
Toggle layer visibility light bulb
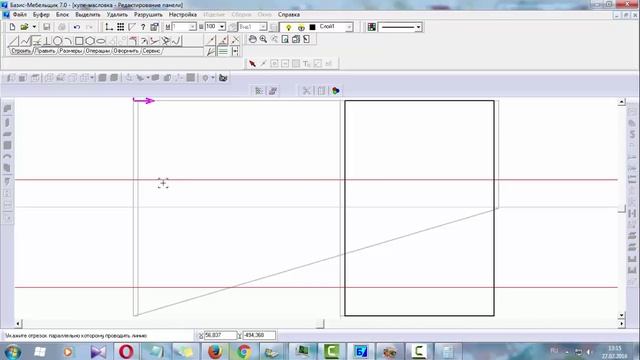coord(289,27)
